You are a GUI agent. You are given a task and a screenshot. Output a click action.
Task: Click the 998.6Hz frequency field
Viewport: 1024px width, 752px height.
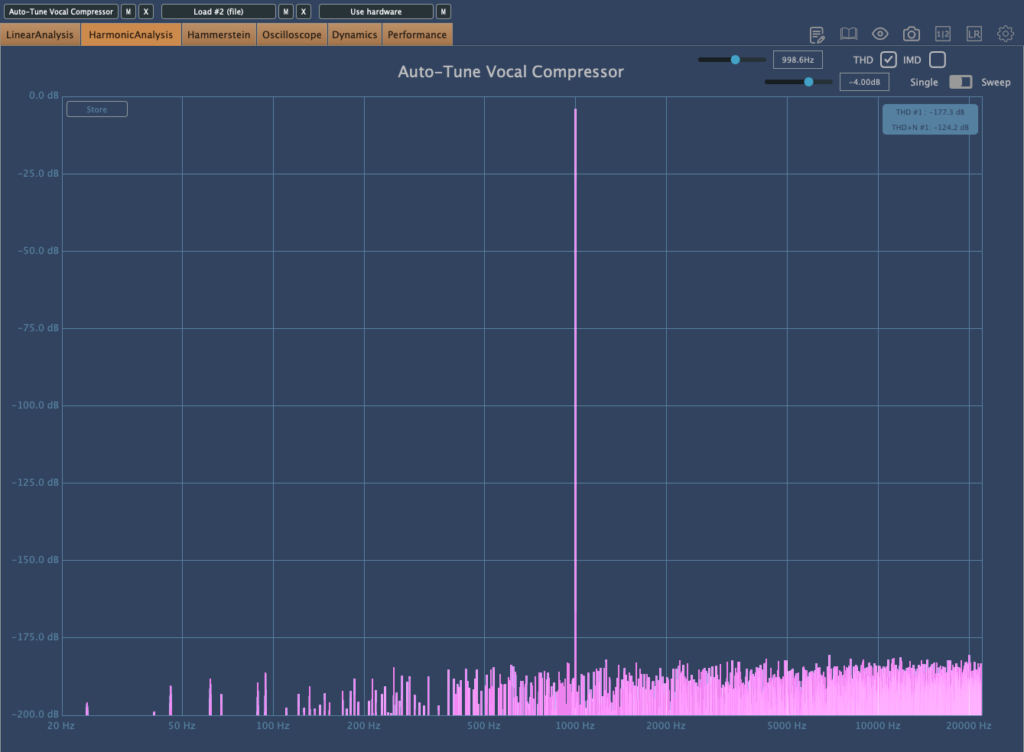tap(797, 60)
